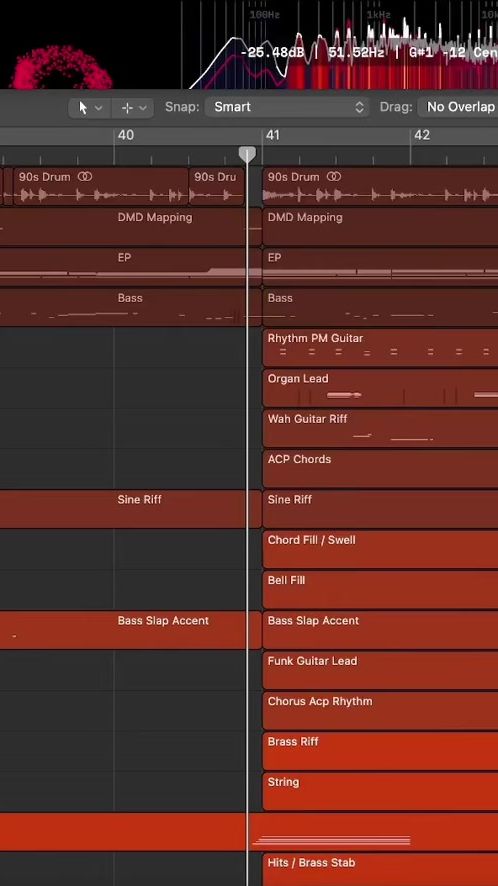Open the Snap Smart dropdown
The height and width of the screenshot is (886, 498).
[287, 107]
